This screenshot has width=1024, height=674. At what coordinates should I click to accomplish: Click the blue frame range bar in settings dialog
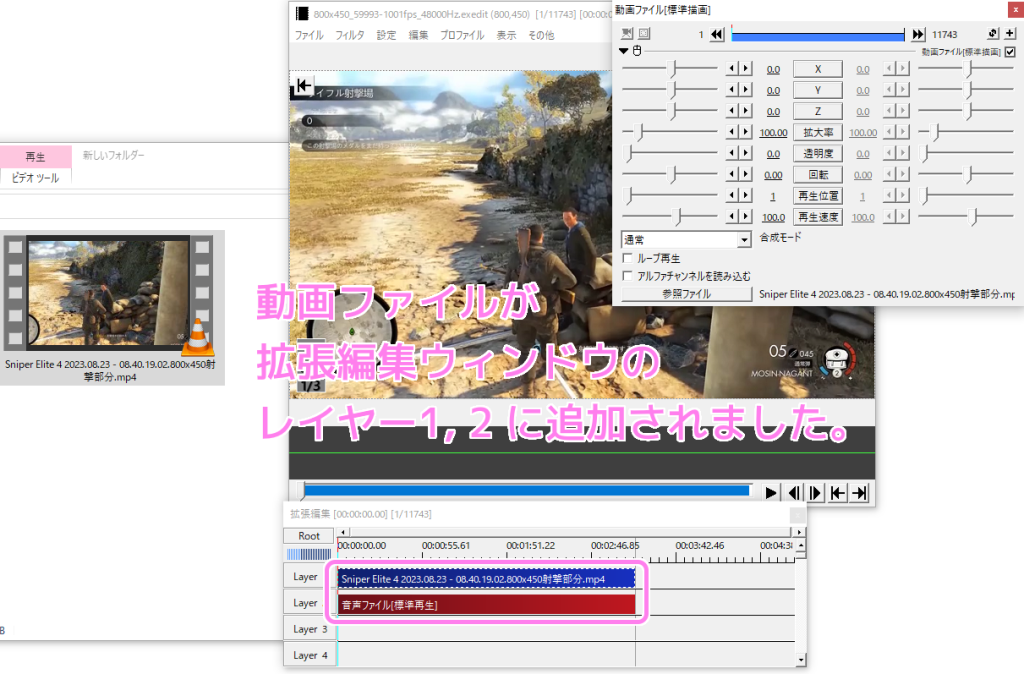(x=818, y=35)
